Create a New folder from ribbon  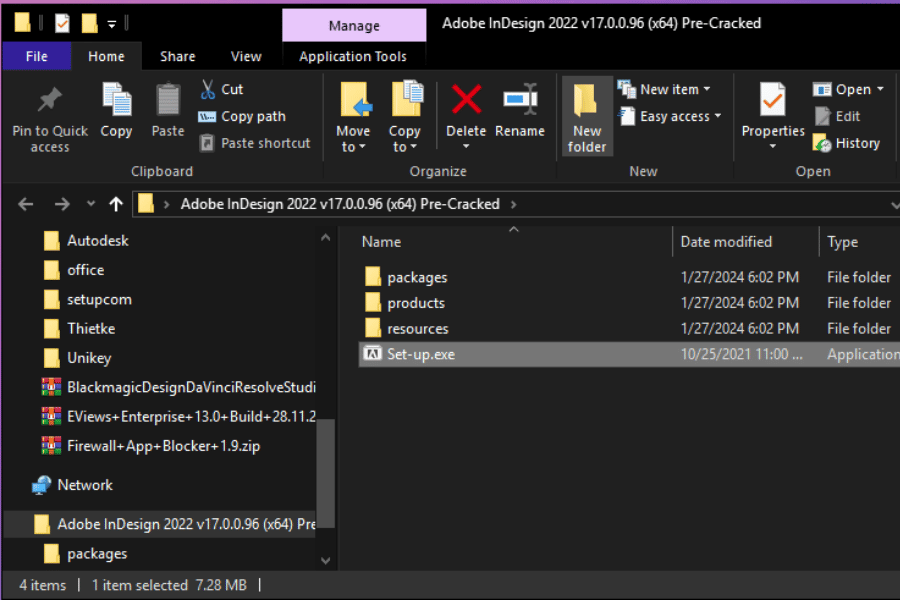coord(587,117)
